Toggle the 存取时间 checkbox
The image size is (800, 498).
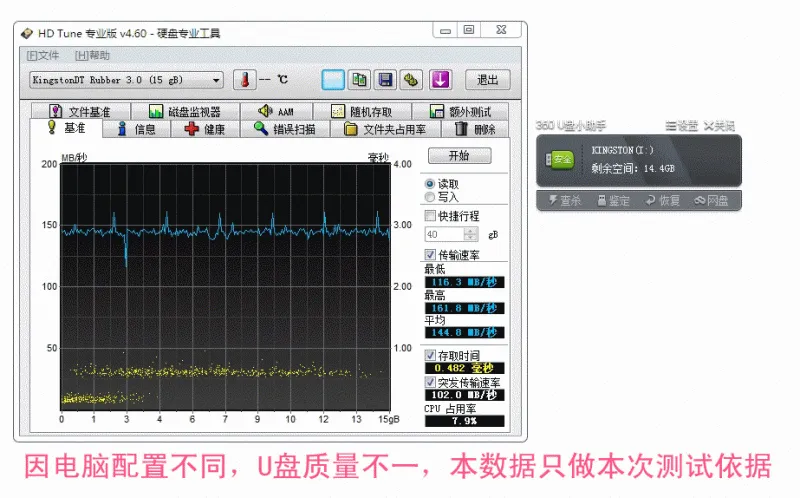pos(430,355)
